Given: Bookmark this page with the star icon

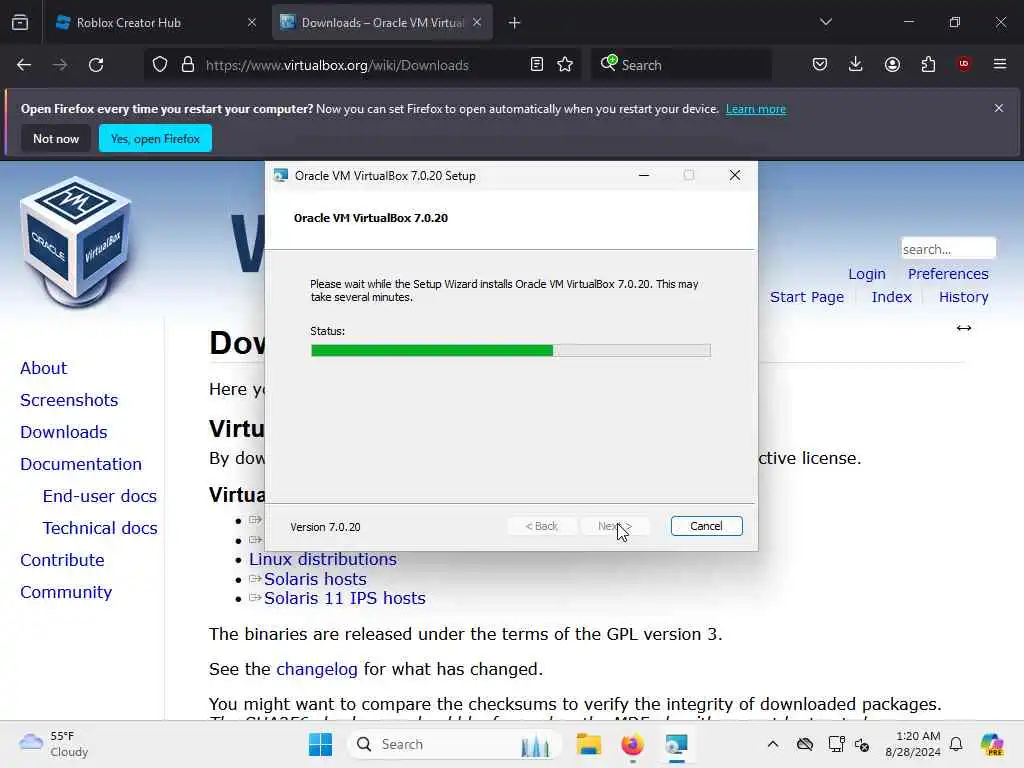Looking at the screenshot, I should point(566,65).
